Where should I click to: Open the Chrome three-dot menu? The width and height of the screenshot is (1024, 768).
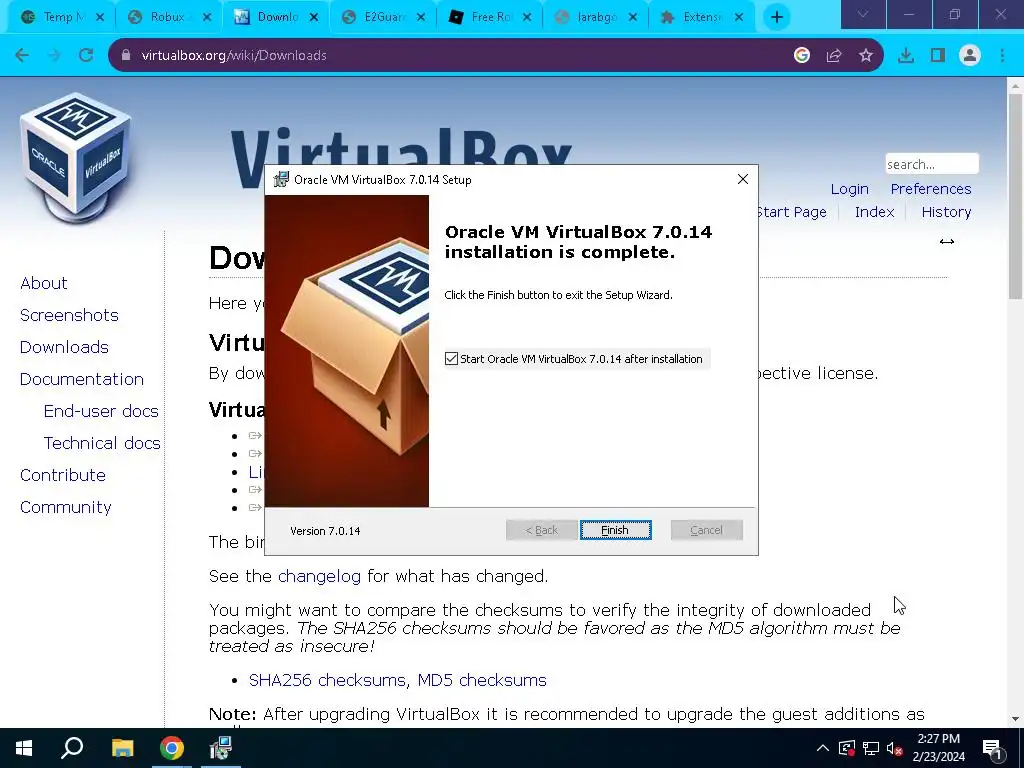point(1002,56)
